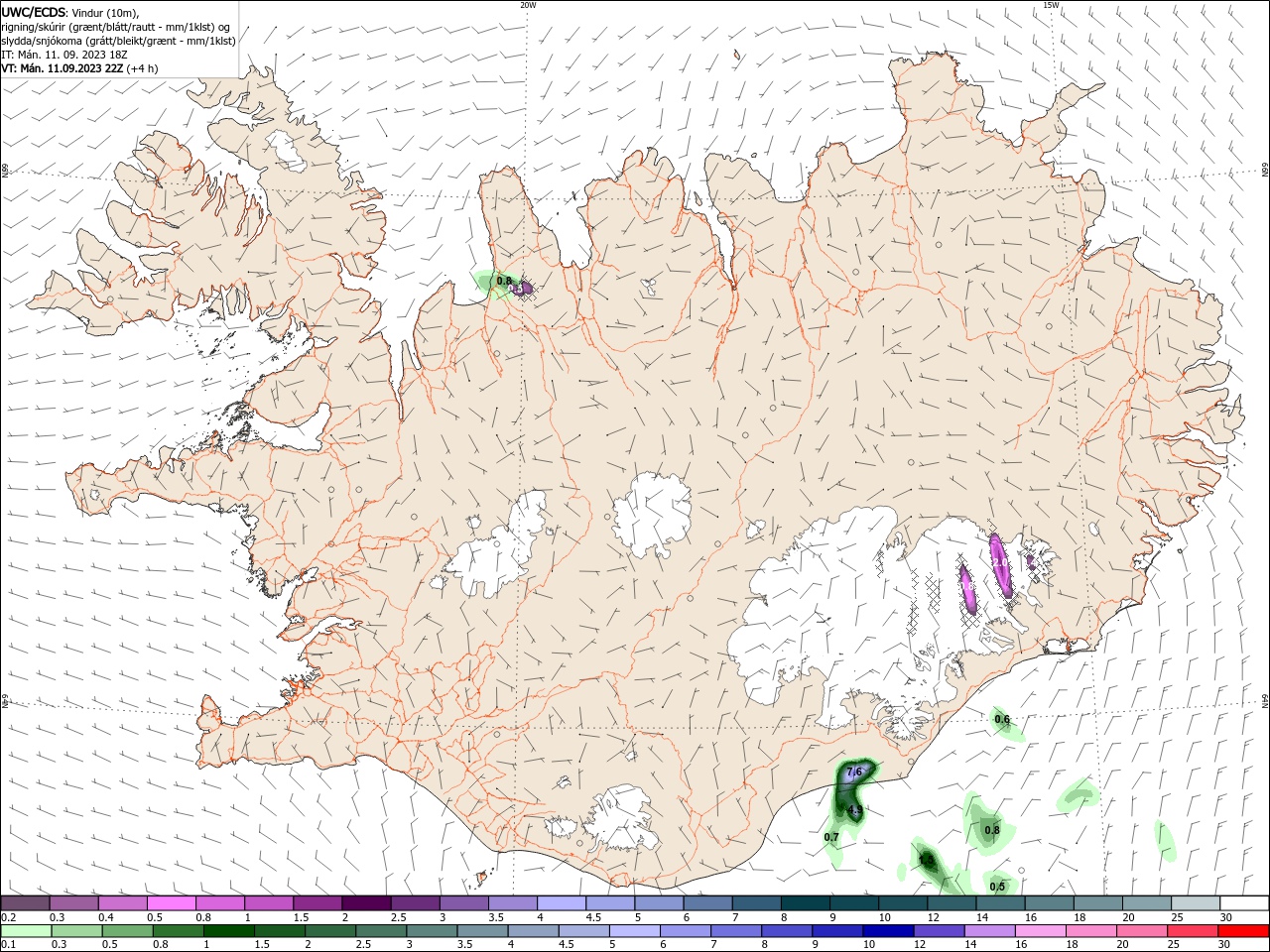This screenshot has width=1270, height=952.
Task: Click the 0.6 precipitation value off southeast coast
Action: click(1002, 720)
